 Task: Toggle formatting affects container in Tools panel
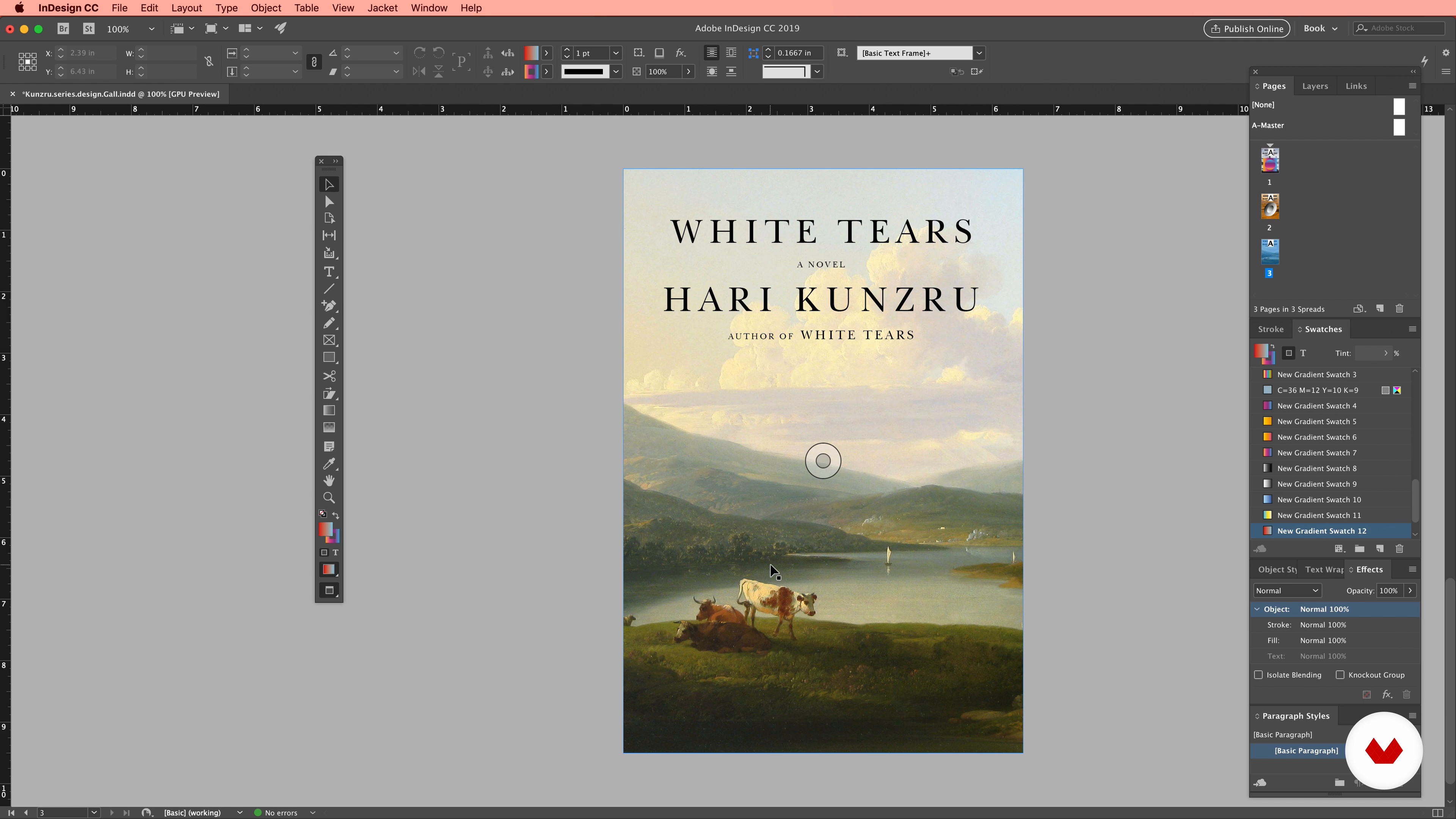[x=324, y=553]
